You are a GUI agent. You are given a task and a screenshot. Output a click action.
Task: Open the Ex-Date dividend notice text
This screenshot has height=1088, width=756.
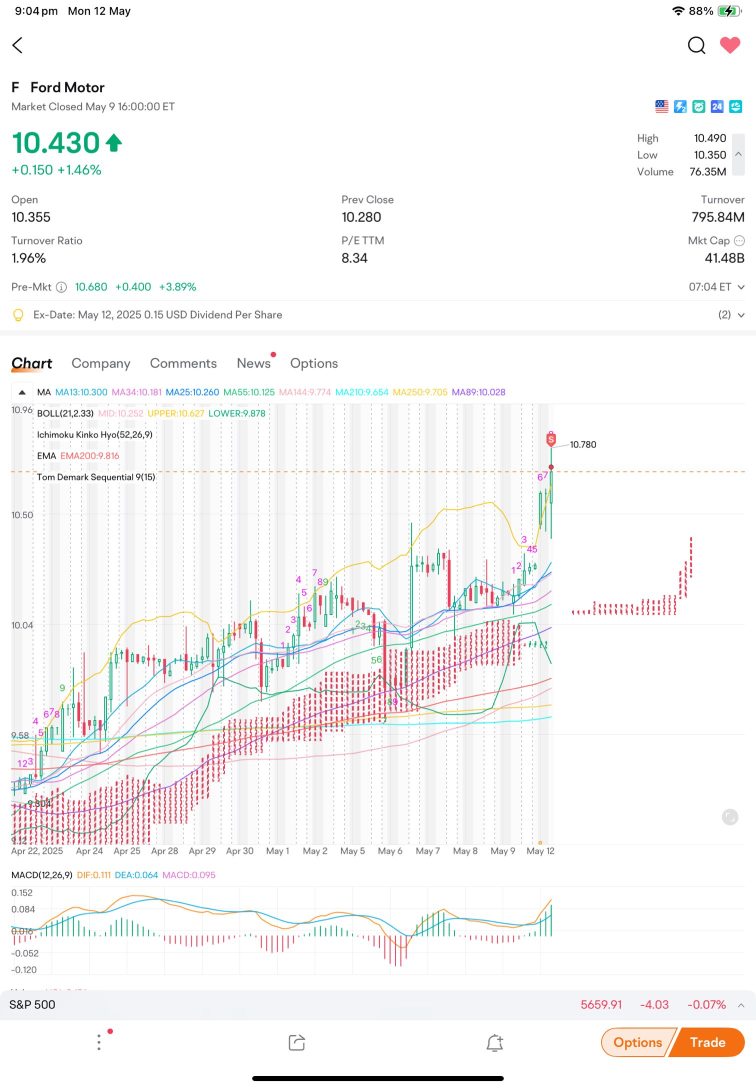coord(157,315)
